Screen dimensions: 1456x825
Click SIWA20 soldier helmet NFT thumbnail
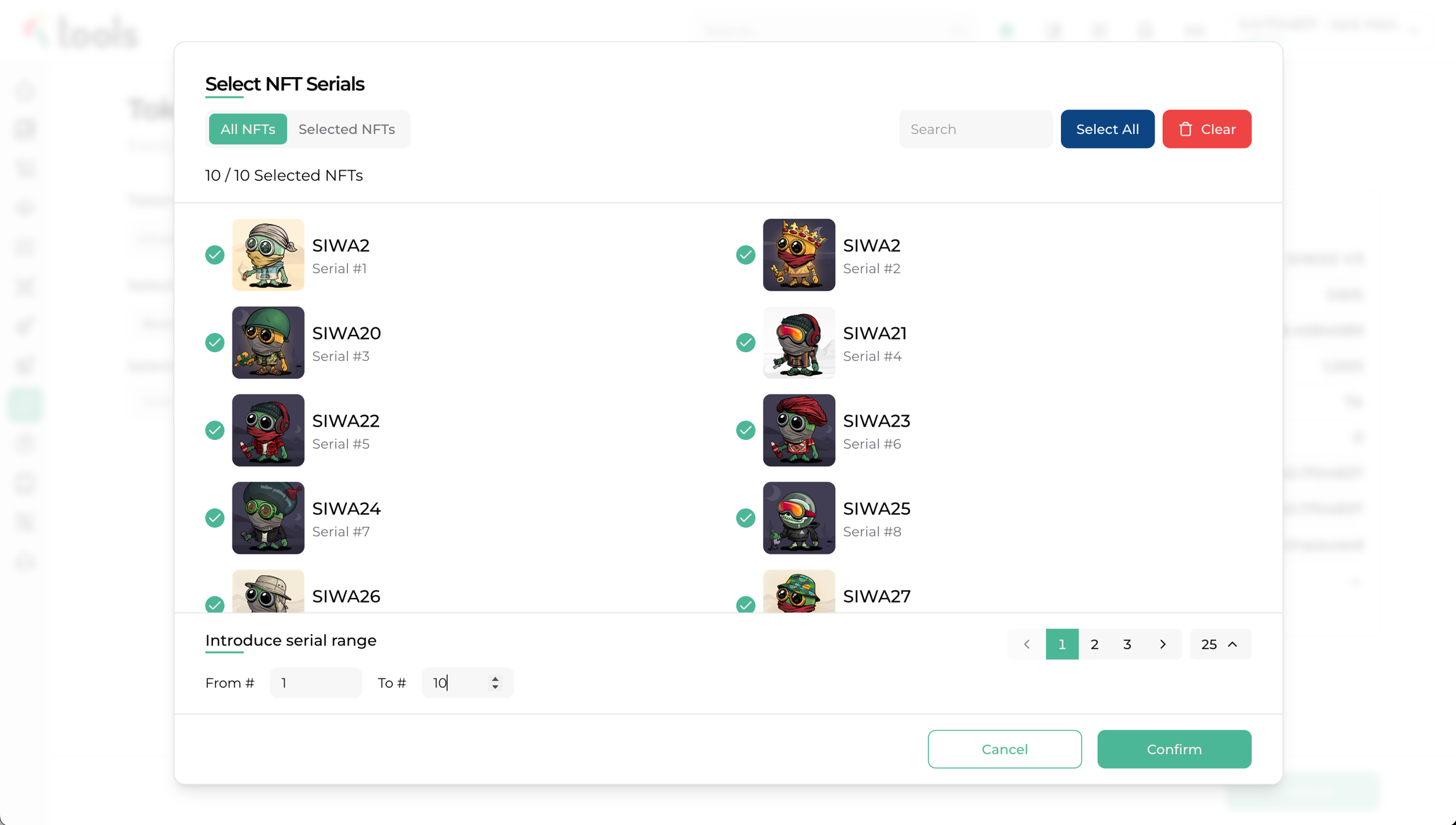pos(268,343)
